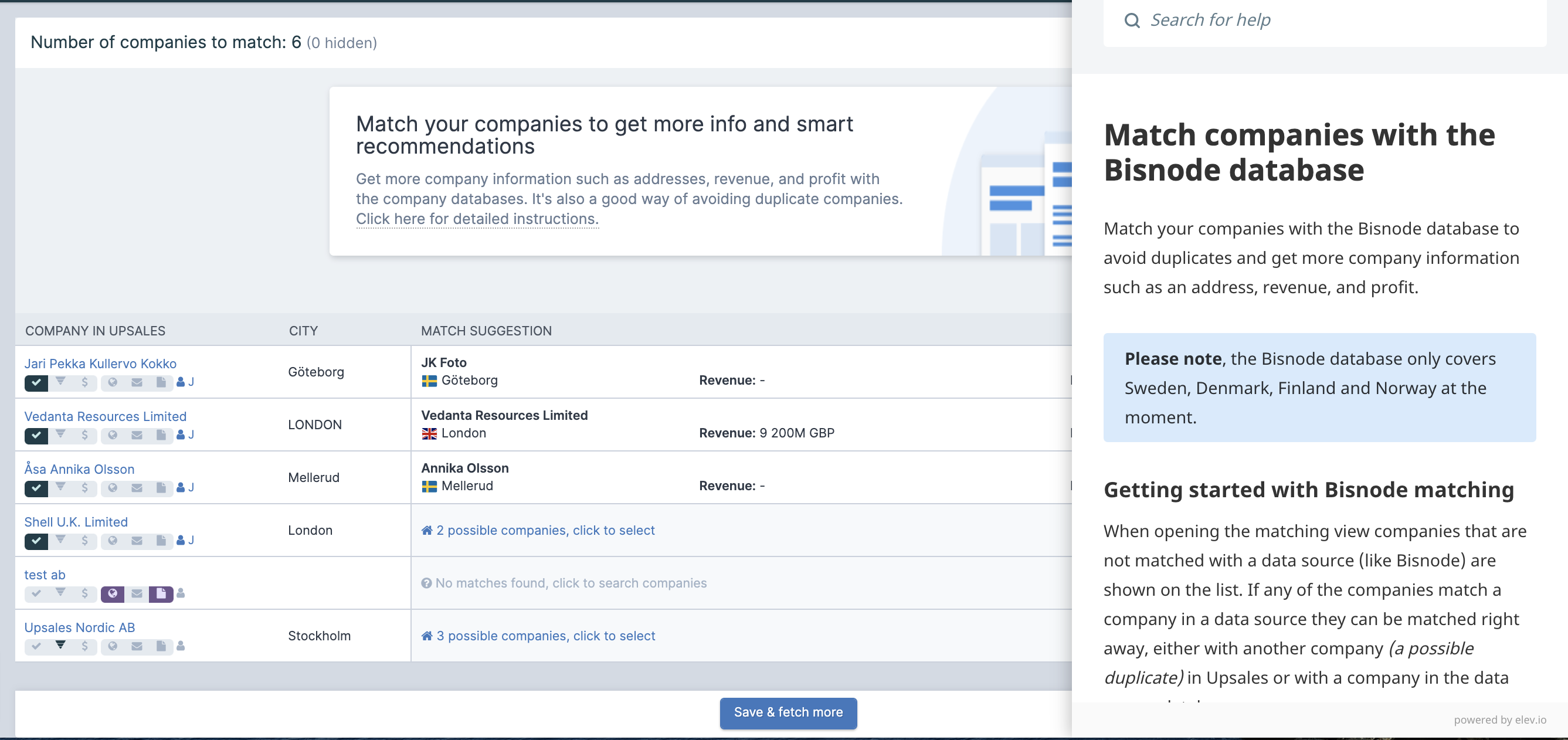
Task: Click the powered by elev.io link
Action: click(x=1500, y=720)
